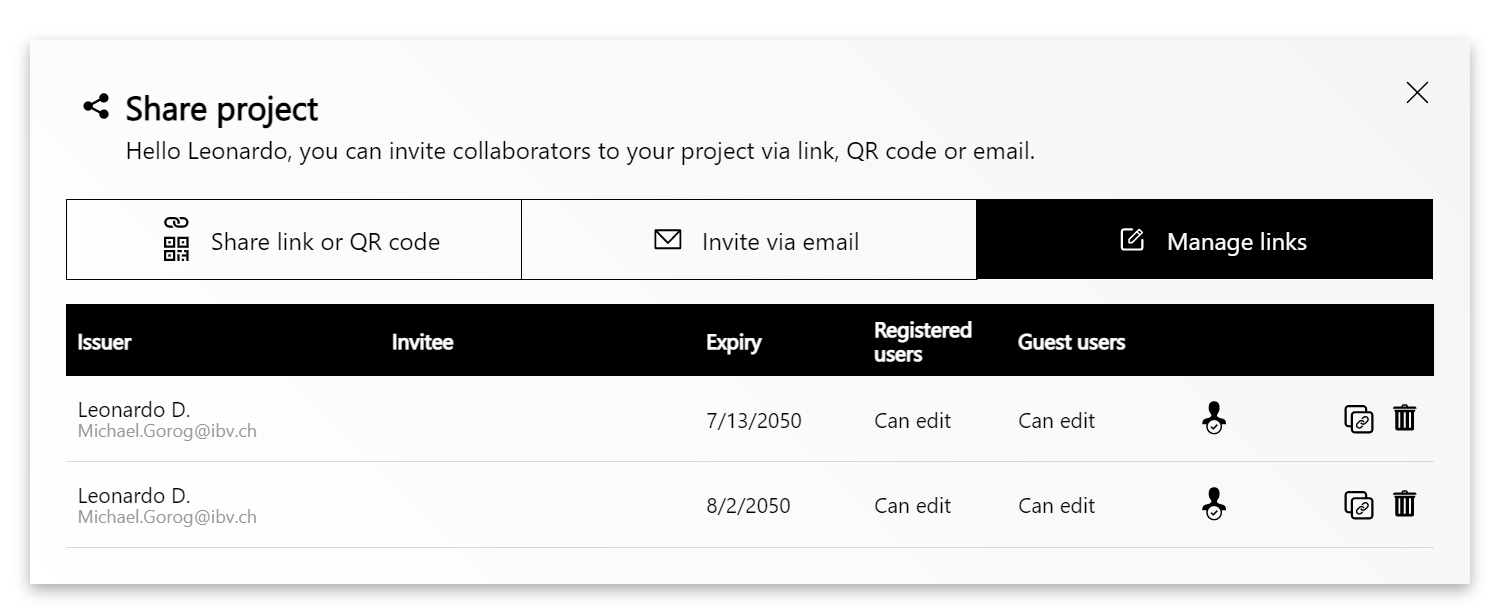Viewport: 1501px width, 616px height.
Task: Click the share icon beside Share project
Action: click(x=96, y=106)
